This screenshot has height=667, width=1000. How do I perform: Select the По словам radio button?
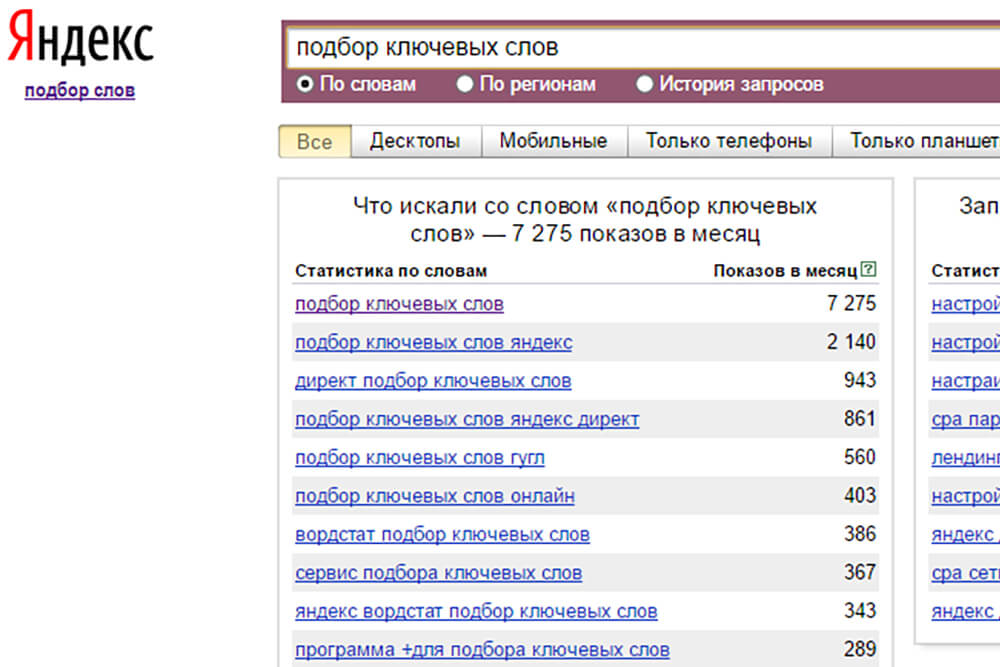pyautogui.click(x=305, y=84)
